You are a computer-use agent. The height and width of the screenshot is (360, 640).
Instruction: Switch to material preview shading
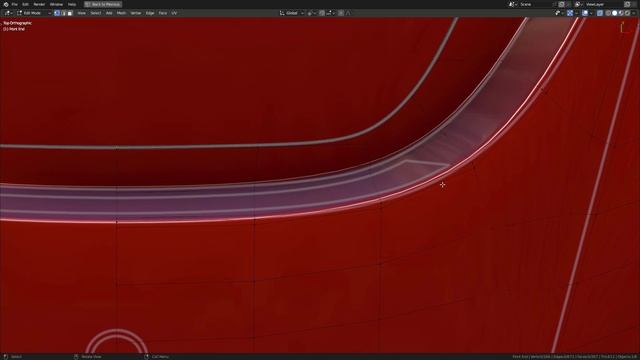coord(621,13)
